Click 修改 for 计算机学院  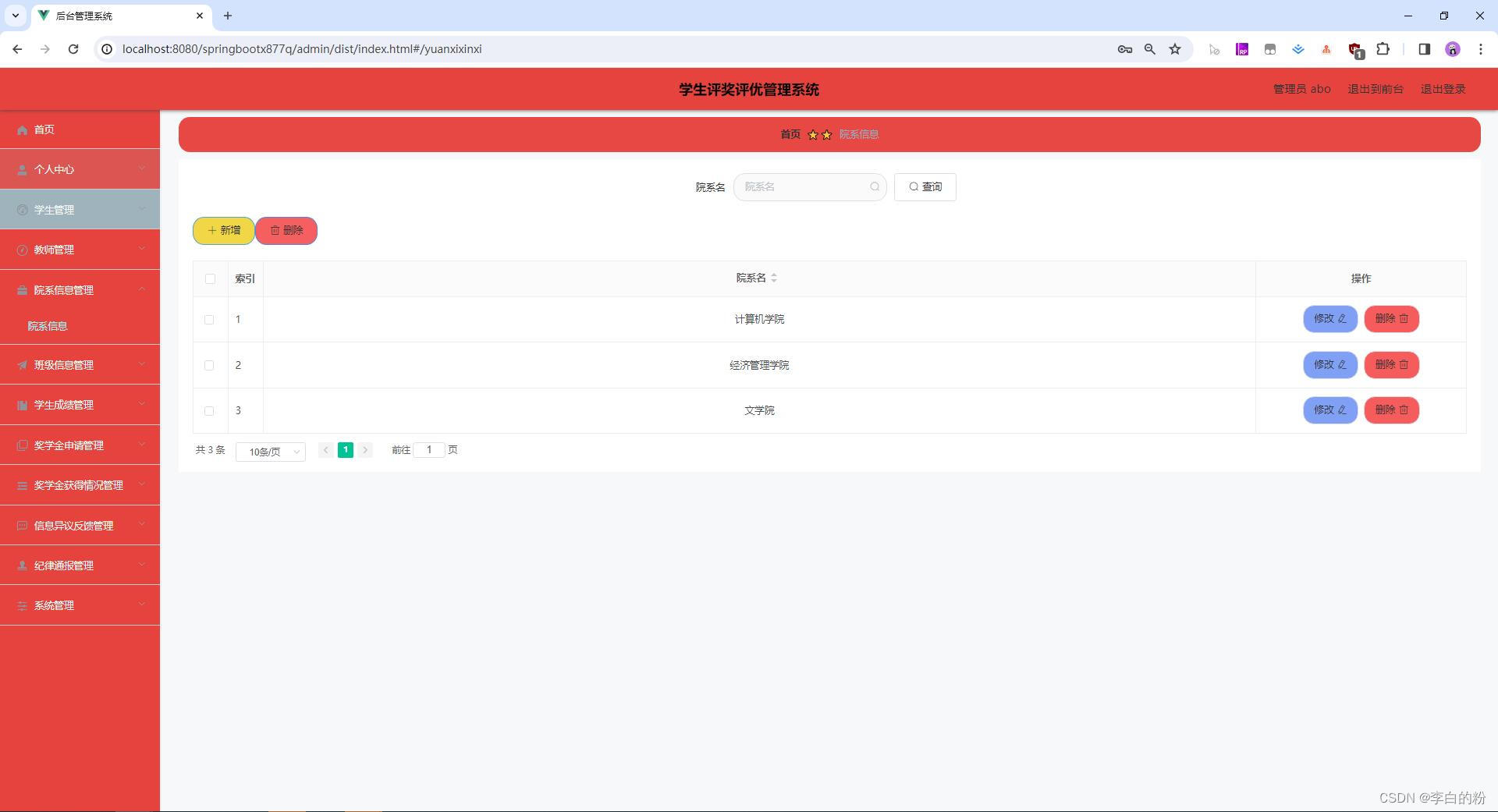point(1330,319)
